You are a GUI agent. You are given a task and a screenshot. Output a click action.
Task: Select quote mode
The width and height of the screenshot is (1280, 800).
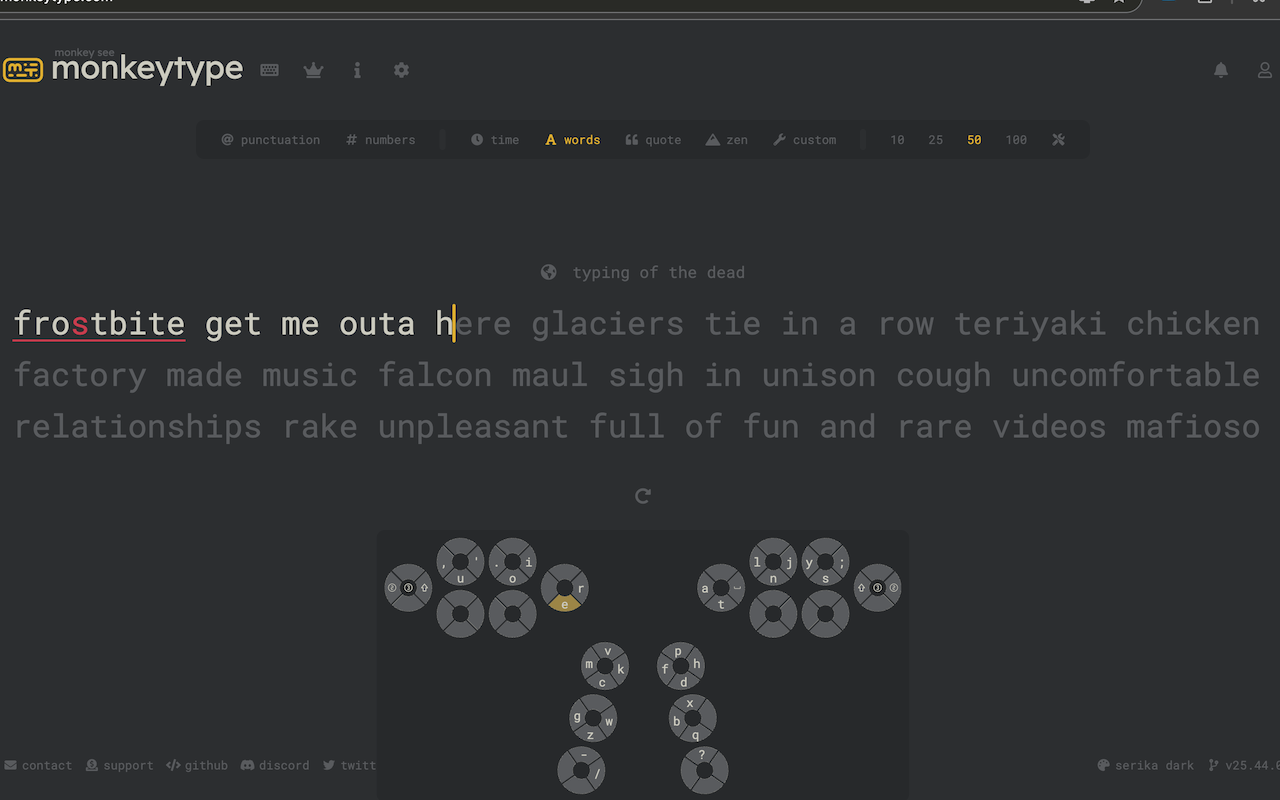pyautogui.click(x=653, y=139)
